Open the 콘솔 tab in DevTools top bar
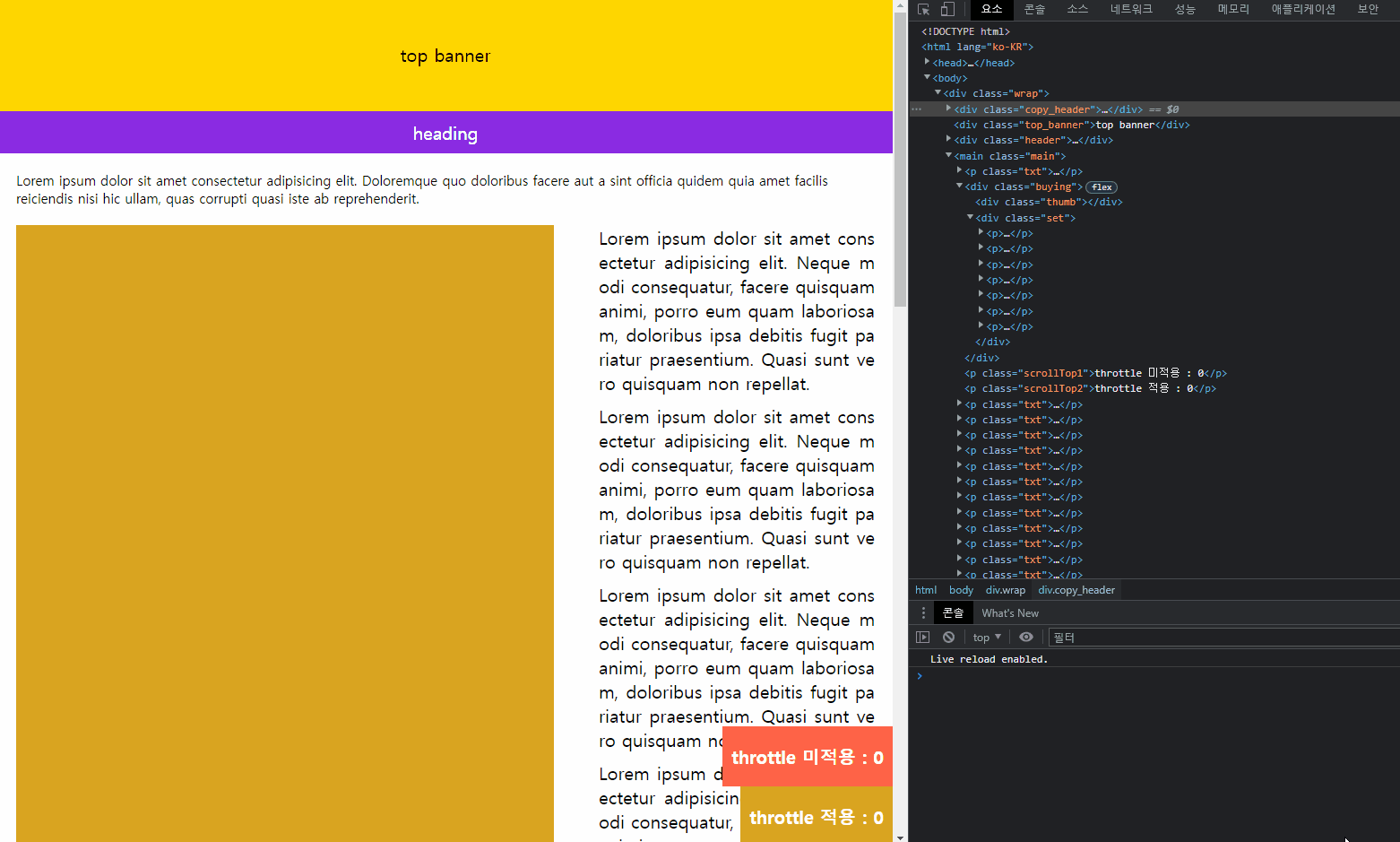Image resolution: width=1400 pixels, height=842 pixels. [x=1034, y=10]
